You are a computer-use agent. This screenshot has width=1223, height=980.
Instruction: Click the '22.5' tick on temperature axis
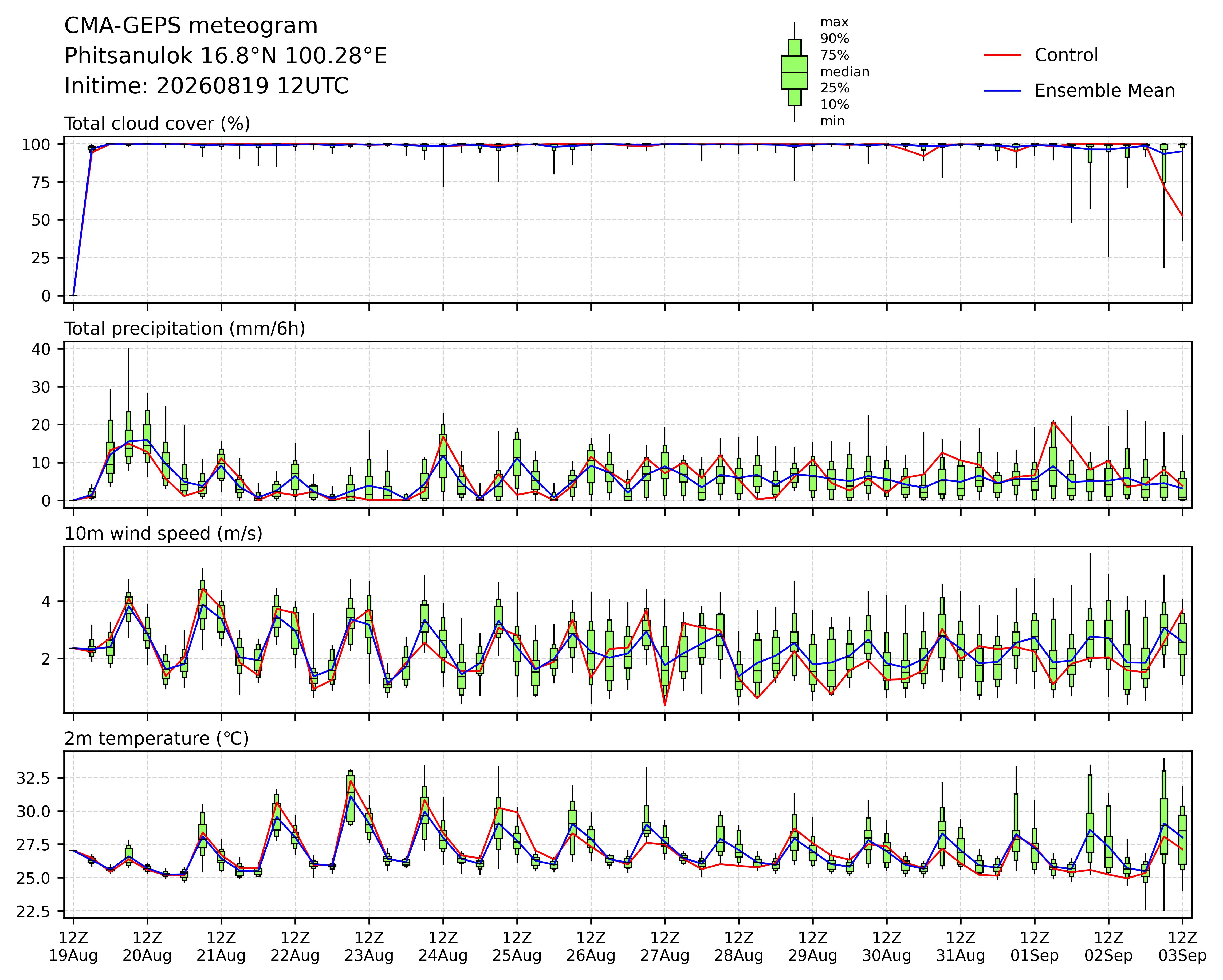[x=34, y=911]
